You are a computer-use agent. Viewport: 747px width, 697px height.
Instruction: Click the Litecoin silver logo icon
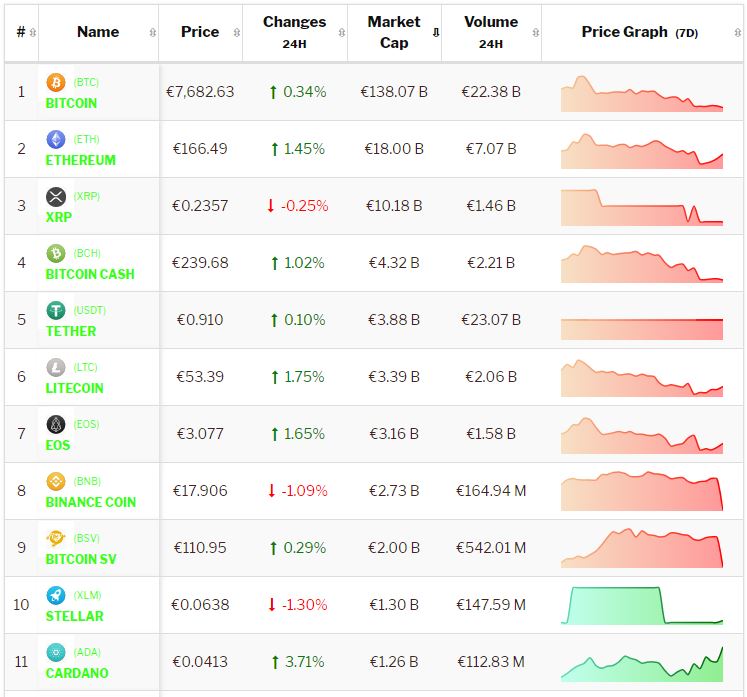56,368
